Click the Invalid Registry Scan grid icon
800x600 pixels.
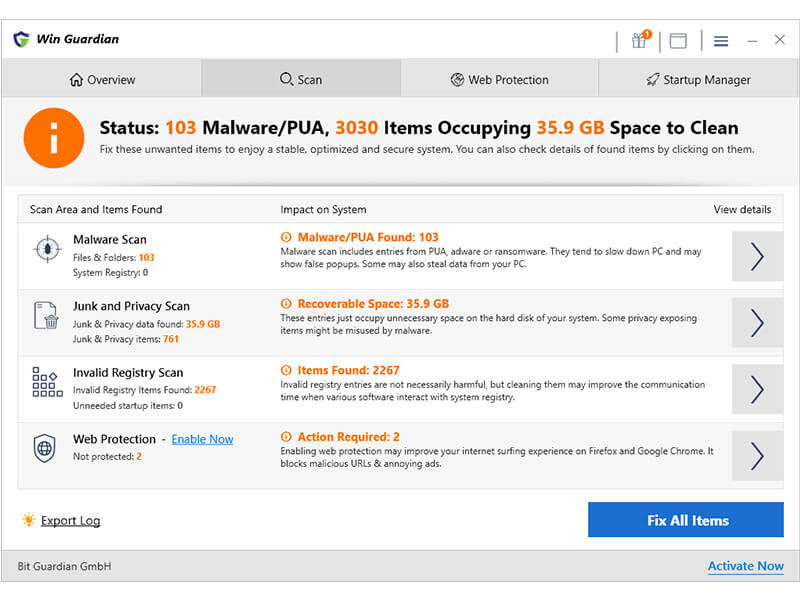coord(46,382)
